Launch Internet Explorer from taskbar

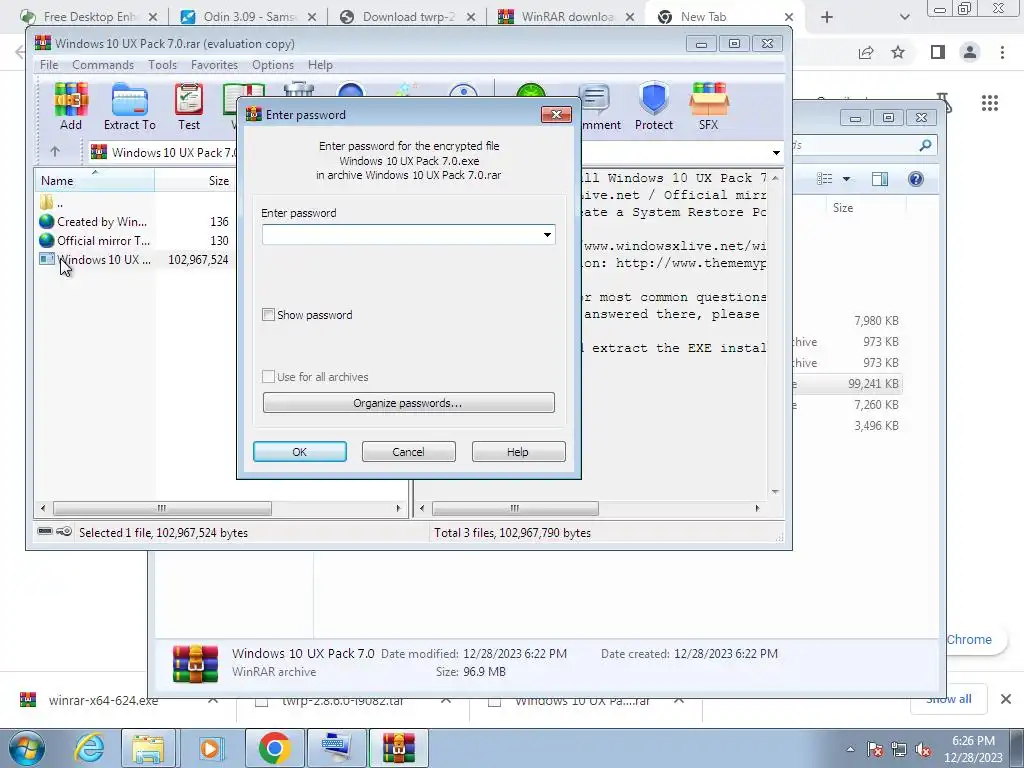89,748
